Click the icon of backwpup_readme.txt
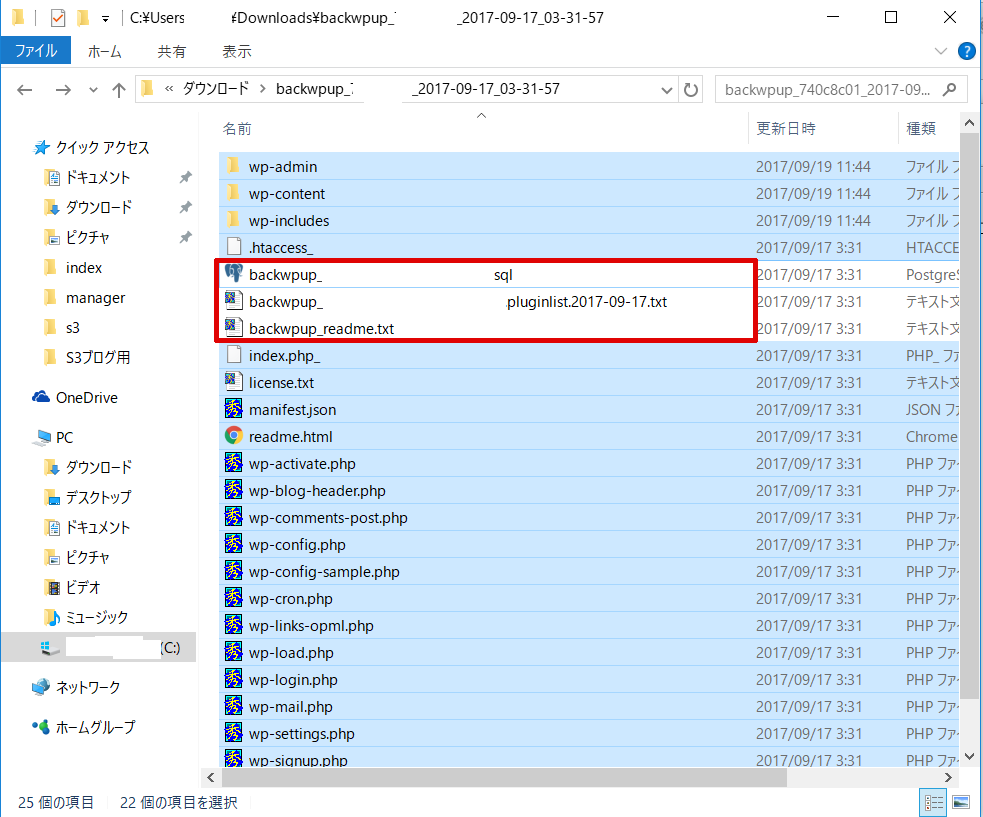Screen dimensions: 983x817 click(x=234, y=328)
